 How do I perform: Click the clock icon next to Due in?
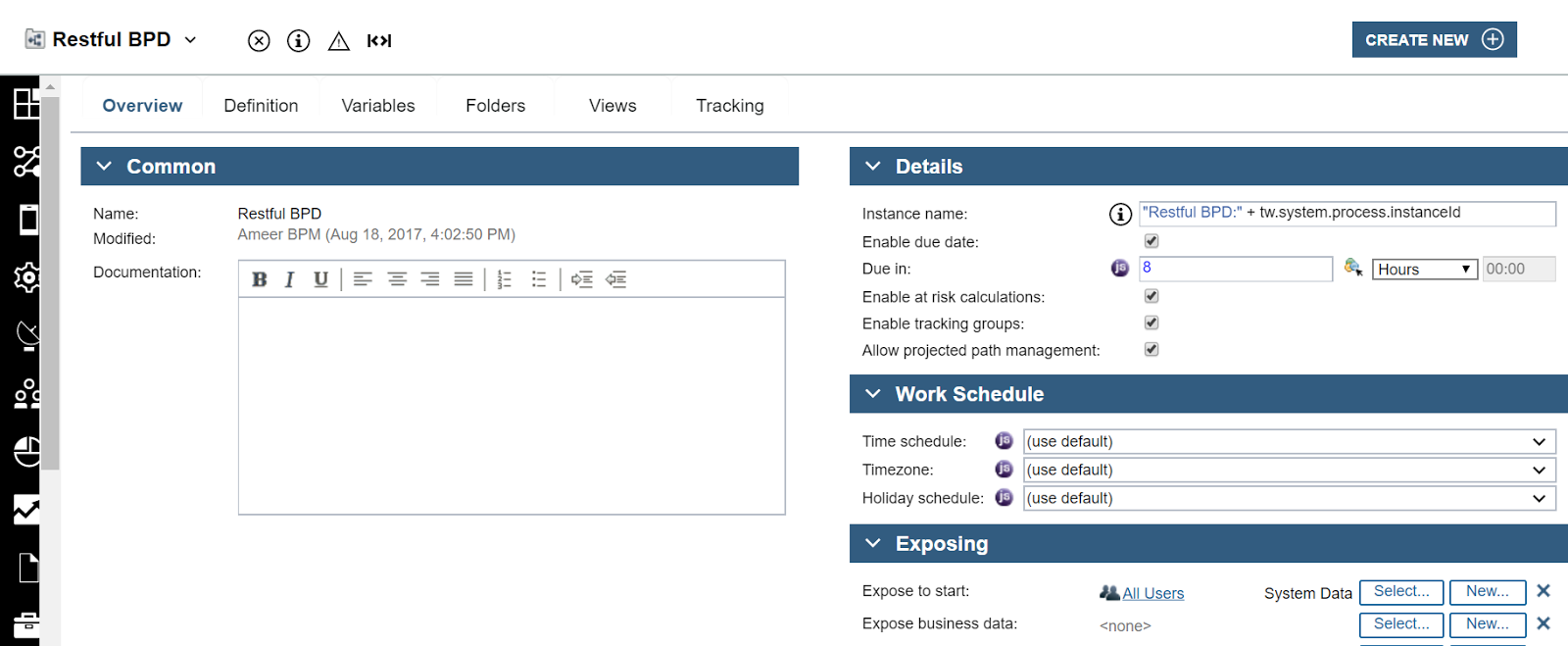1353,268
